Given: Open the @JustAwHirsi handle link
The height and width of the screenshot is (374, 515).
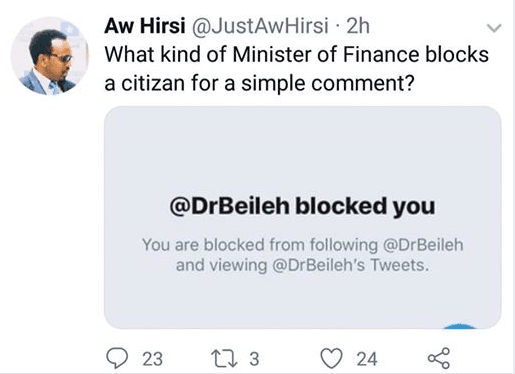Looking at the screenshot, I should tap(260, 26).
